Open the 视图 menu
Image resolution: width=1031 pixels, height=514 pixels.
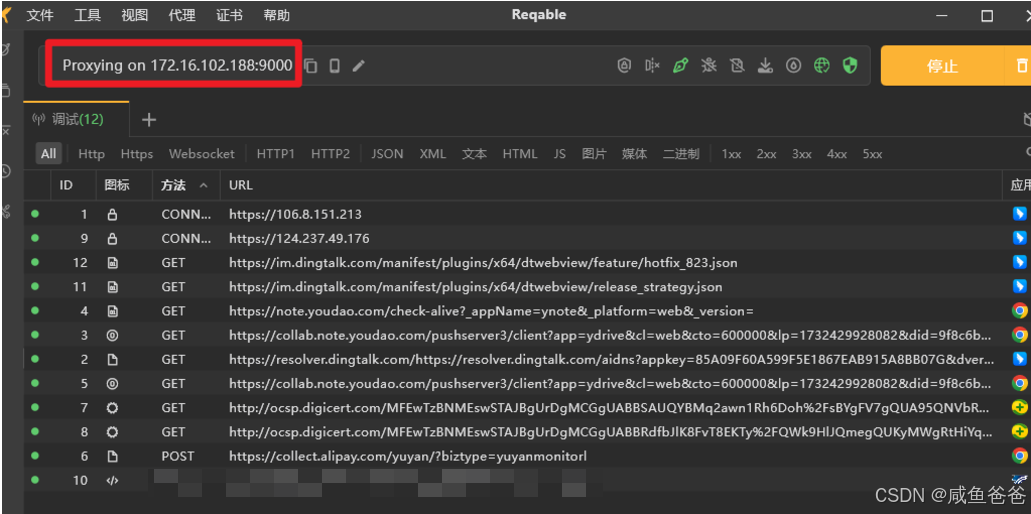(135, 15)
